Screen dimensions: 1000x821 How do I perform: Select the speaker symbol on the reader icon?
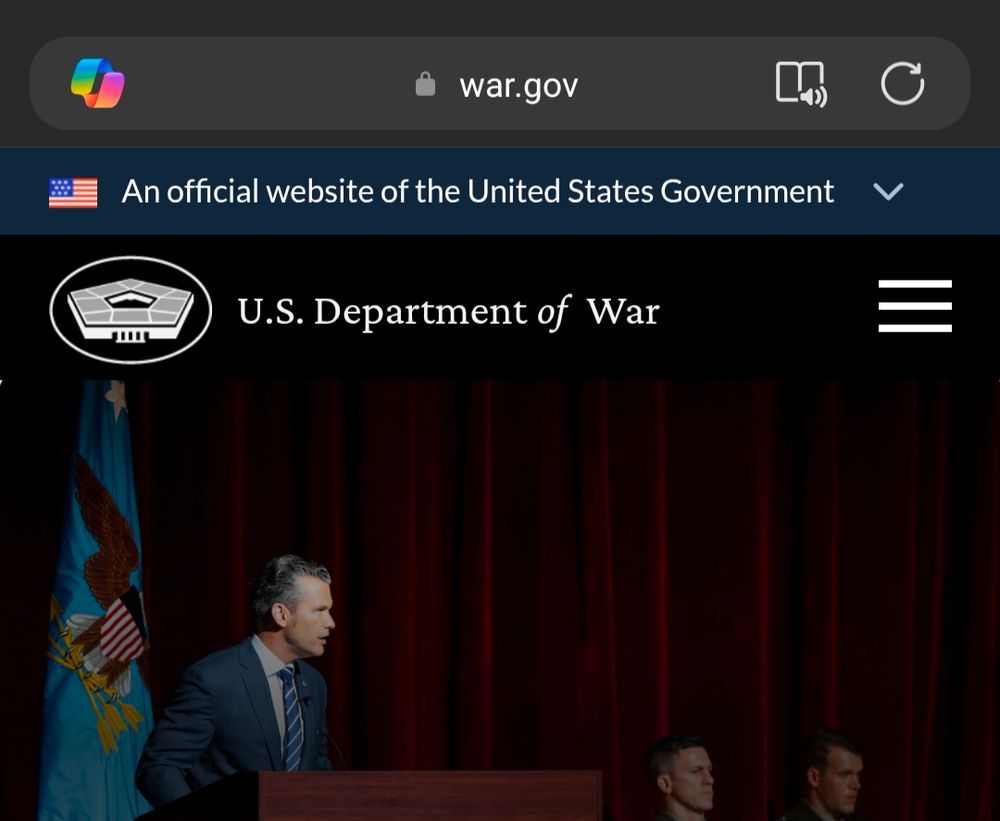point(816,97)
